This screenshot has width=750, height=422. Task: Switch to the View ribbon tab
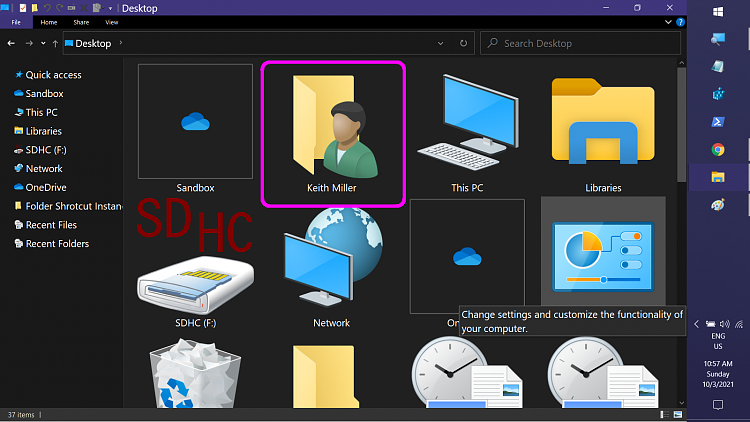[x=111, y=22]
